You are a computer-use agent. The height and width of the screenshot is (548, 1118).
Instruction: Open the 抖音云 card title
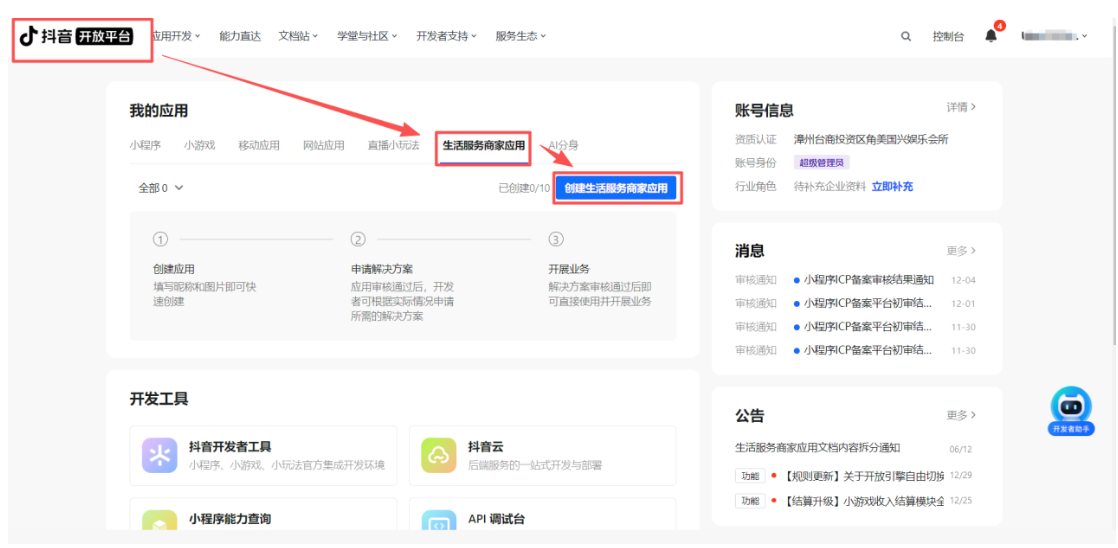[486, 447]
